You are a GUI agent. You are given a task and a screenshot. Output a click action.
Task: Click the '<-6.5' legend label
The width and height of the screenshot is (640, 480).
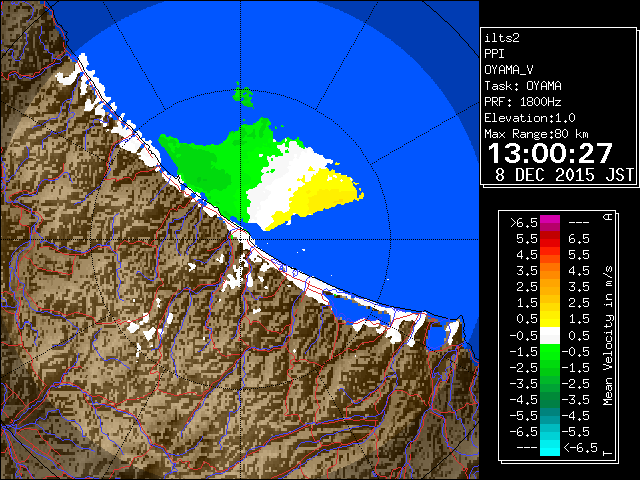point(581,448)
